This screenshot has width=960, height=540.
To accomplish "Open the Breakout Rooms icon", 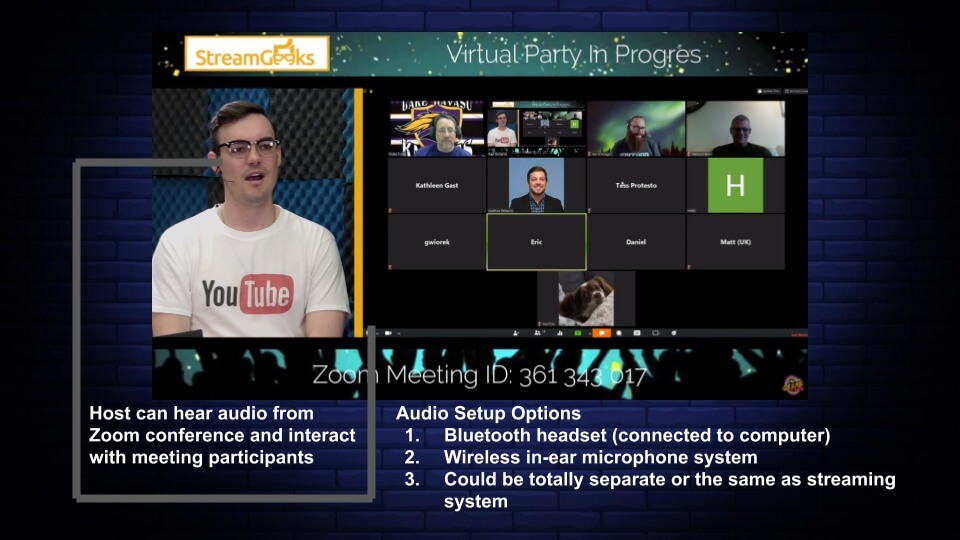I will tap(656, 333).
